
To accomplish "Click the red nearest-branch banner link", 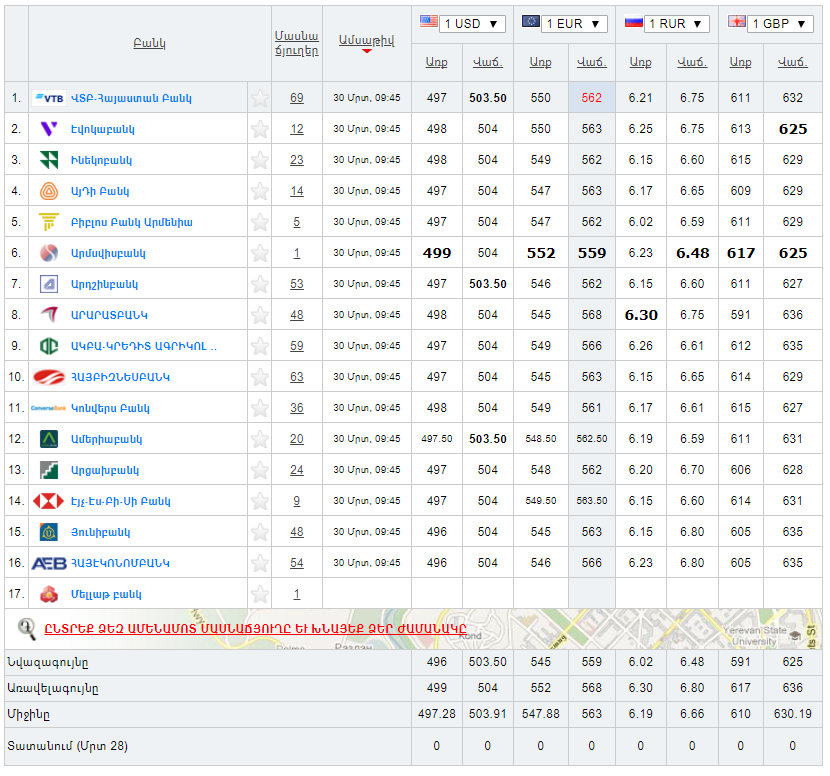I will click(x=255, y=629).
